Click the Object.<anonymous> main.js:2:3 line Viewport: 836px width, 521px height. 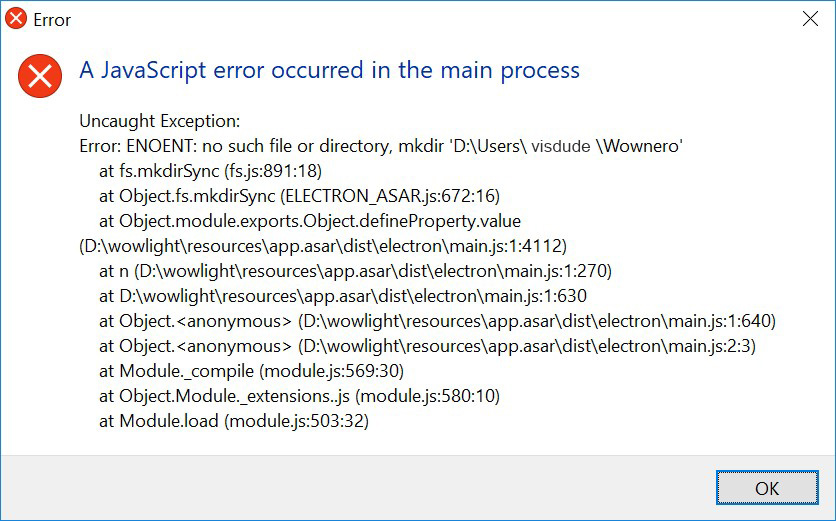[428, 346]
